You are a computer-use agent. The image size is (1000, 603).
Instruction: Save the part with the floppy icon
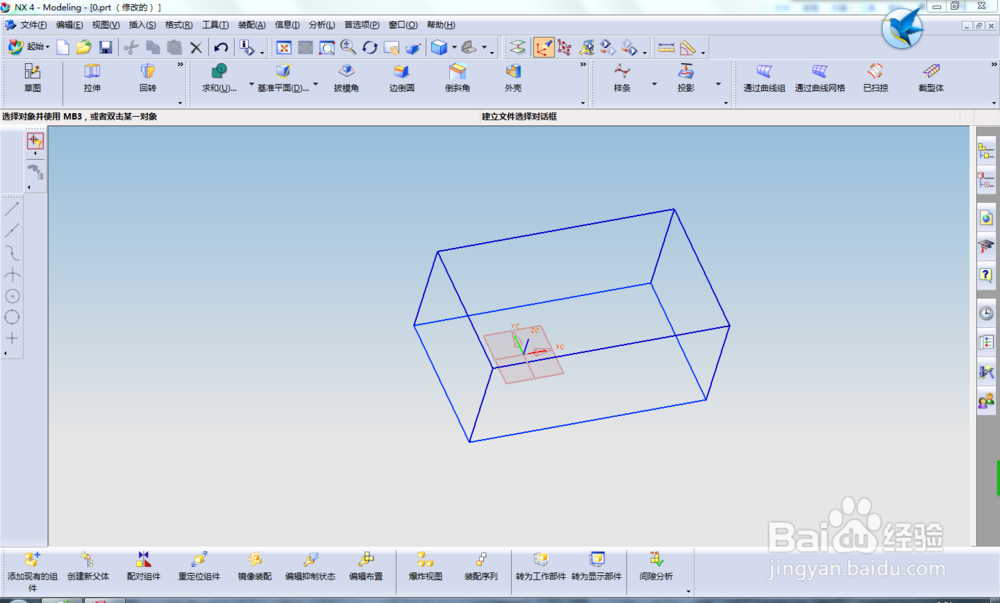pyautogui.click(x=105, y=48)
